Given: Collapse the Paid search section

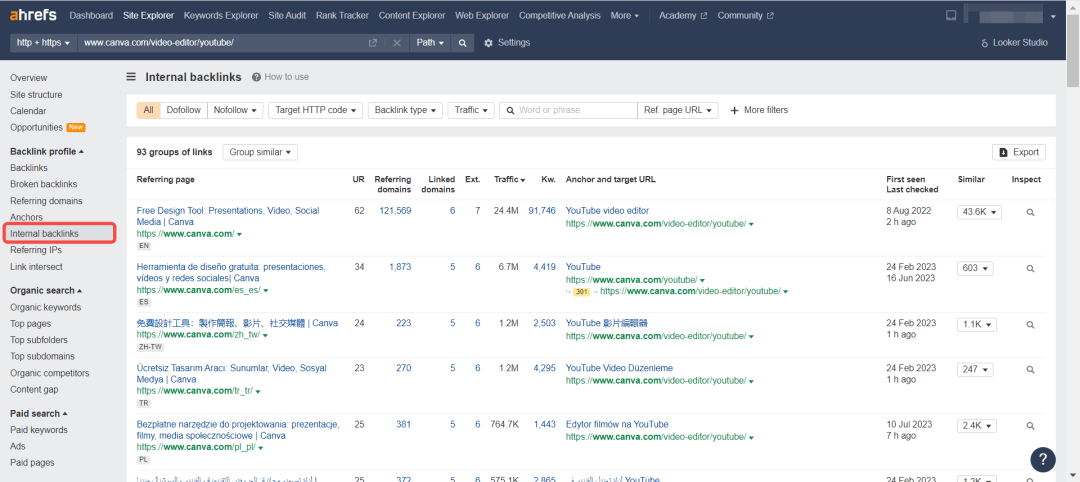Looking at the screenshot, I should point(39,414).
